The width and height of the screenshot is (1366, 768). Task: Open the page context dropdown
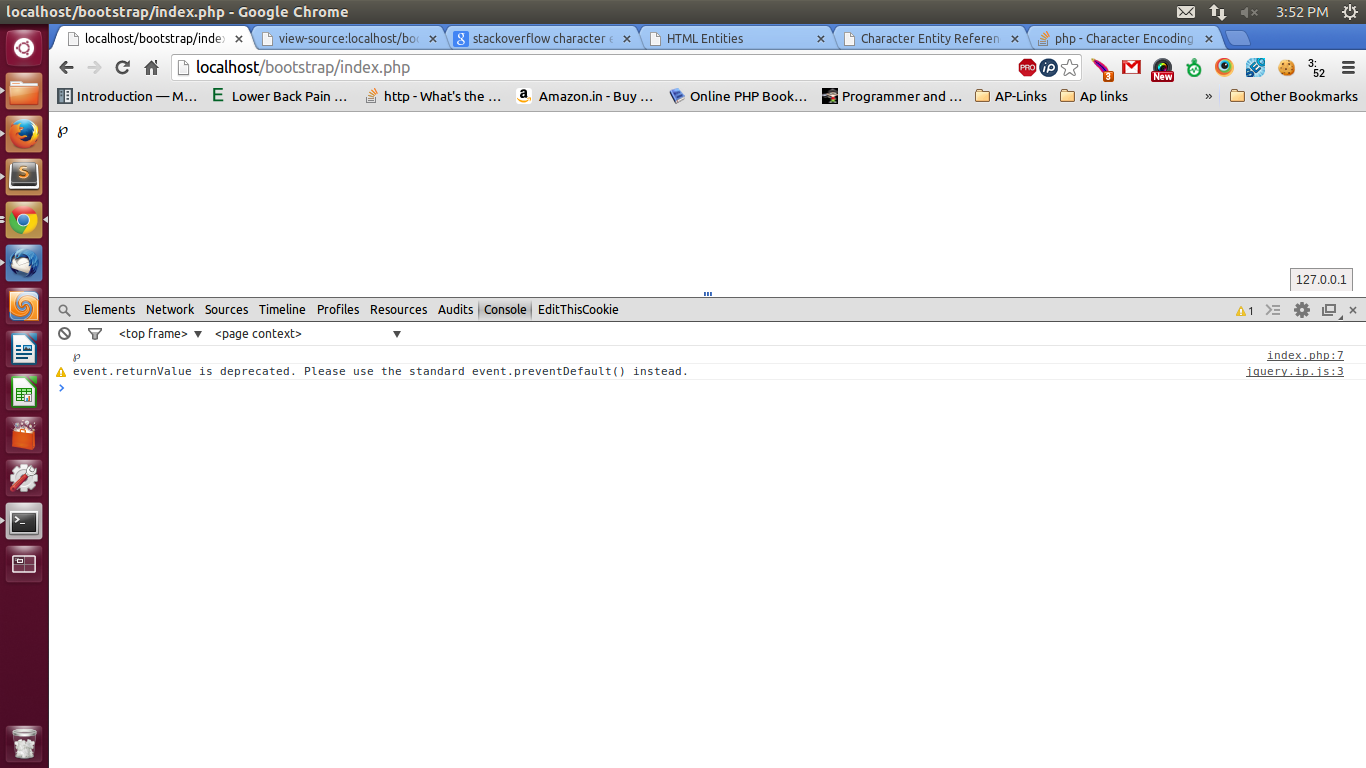[308, 334]
